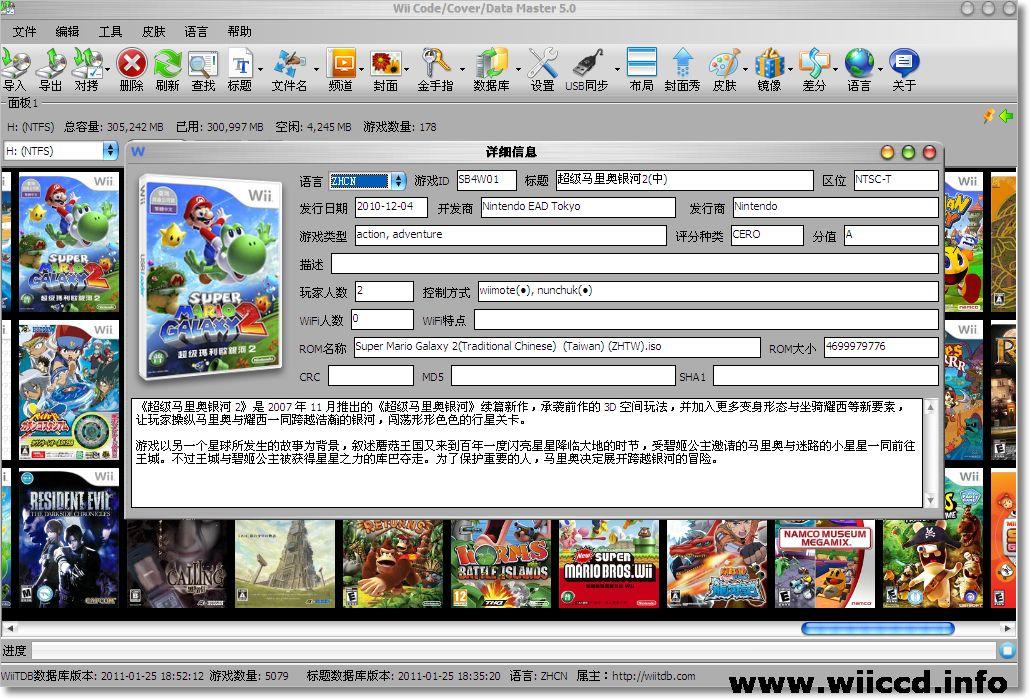Select the Worms Battle Islands cover
This screenshot has width=1030, height=699.
point(501,564)
